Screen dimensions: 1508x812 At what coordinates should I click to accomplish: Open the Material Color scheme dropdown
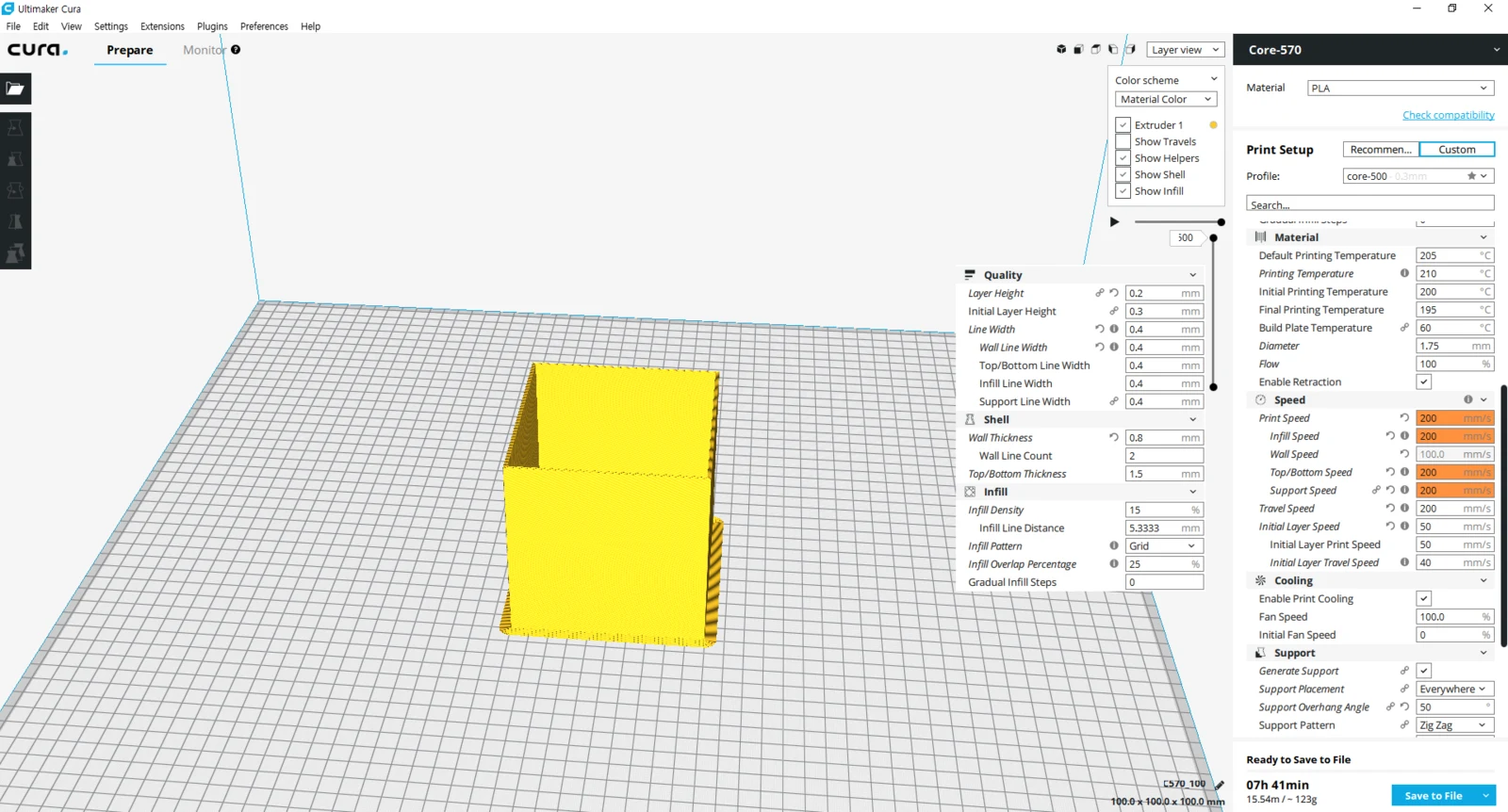pos(1166,99)
